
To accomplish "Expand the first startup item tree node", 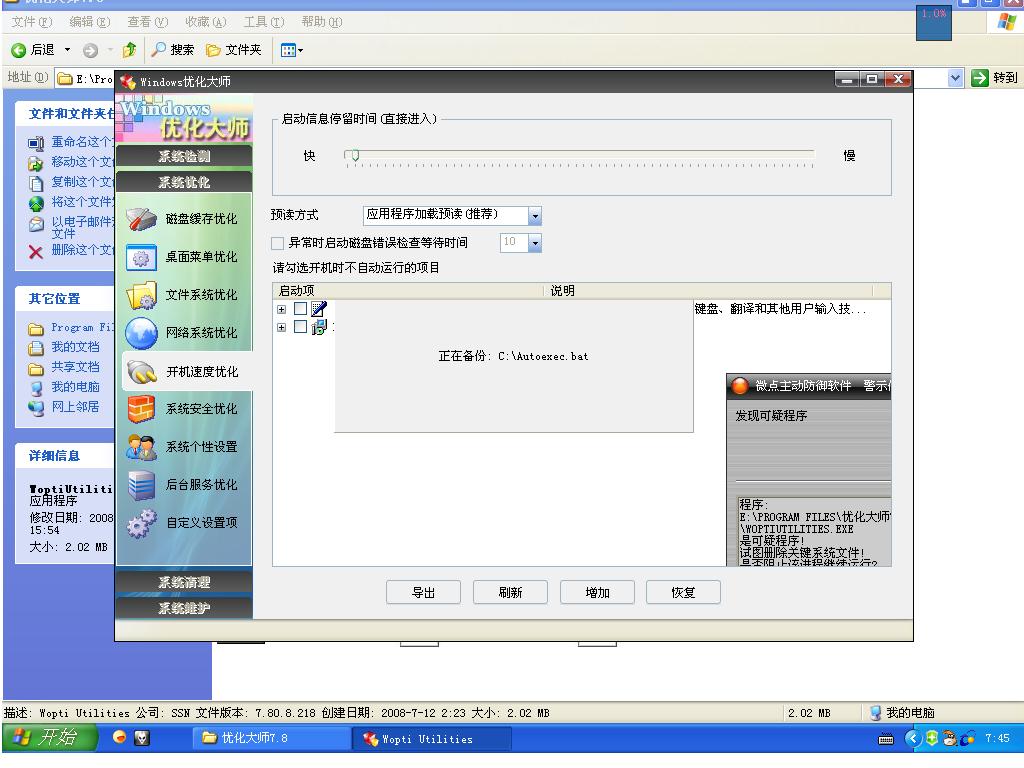I will pos(281,309).
